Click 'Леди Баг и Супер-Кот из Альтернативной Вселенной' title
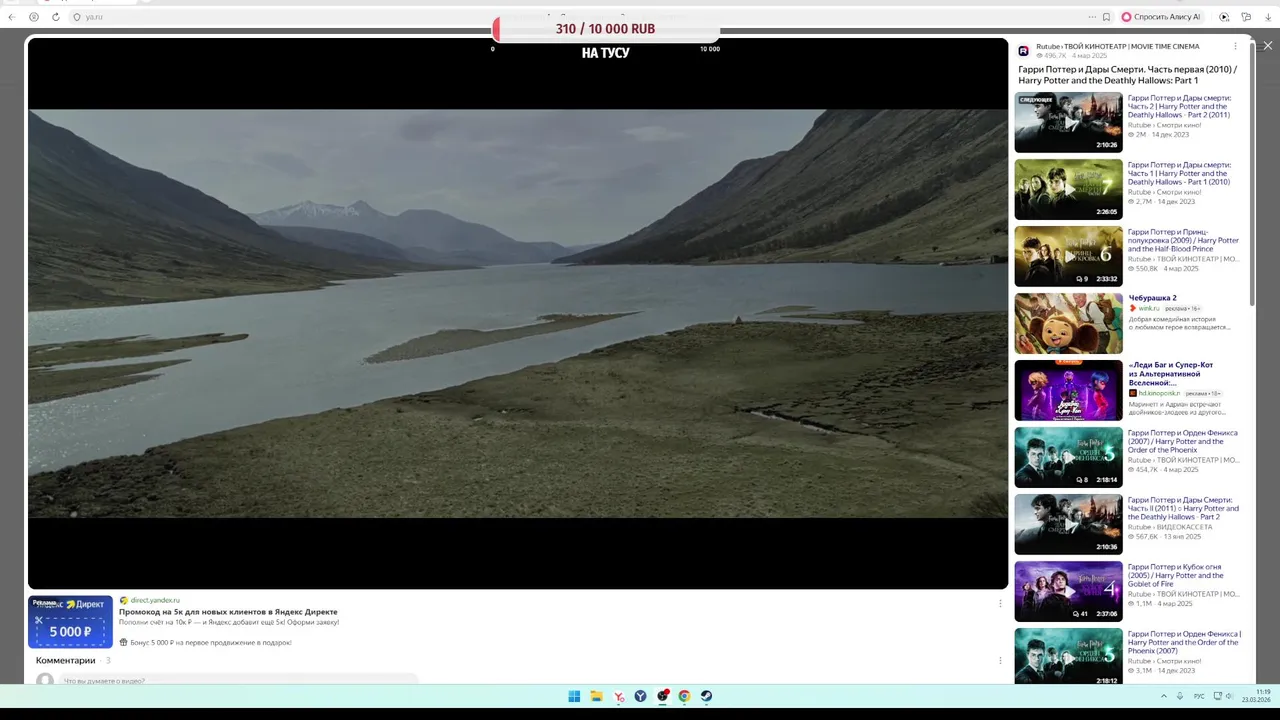Viewport: 1280px width, 720px height. pos(1170,373)
